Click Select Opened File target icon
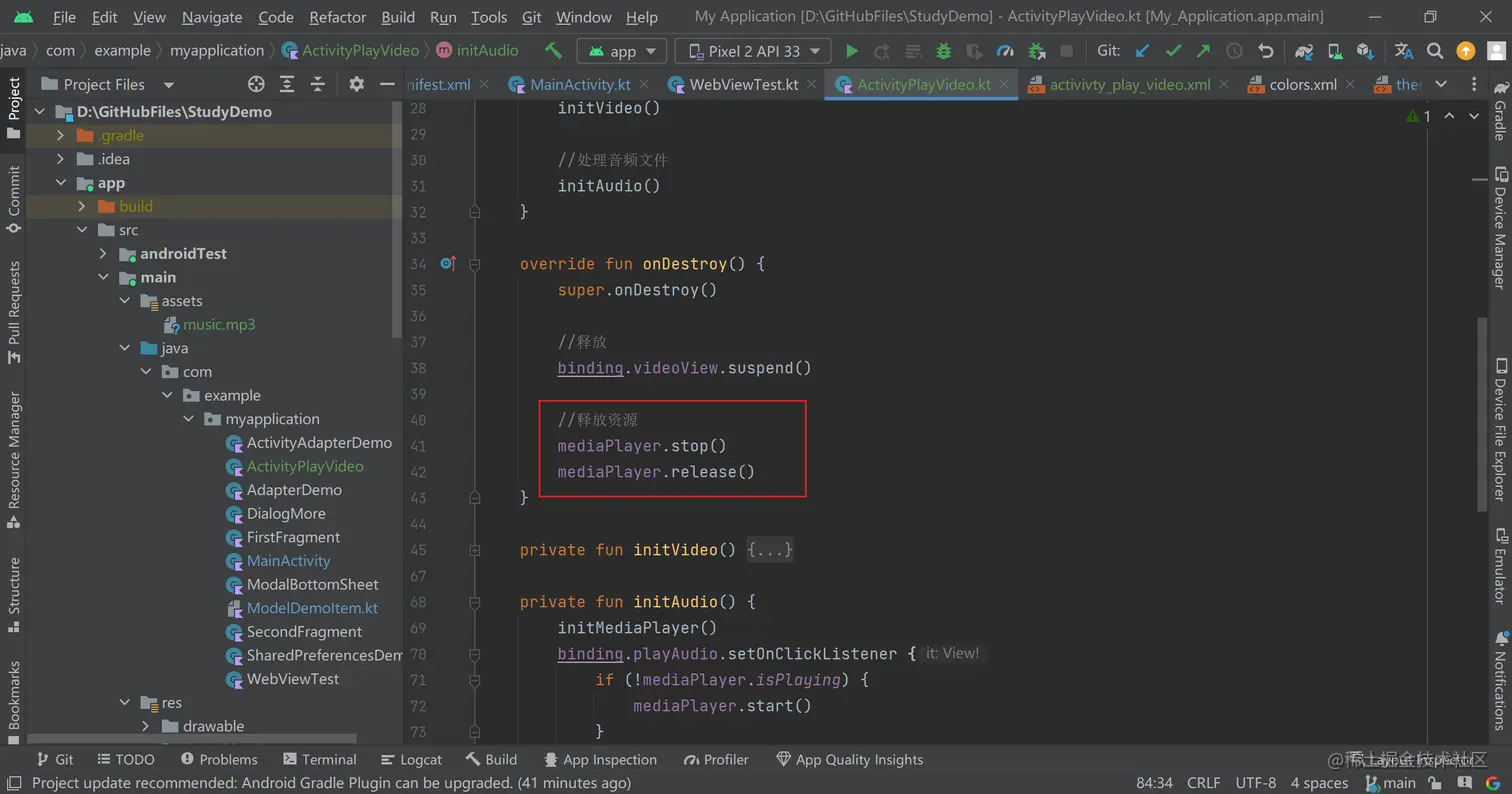Image resolution: width=1512 pixels, height=794 pixels. (256, 85)
